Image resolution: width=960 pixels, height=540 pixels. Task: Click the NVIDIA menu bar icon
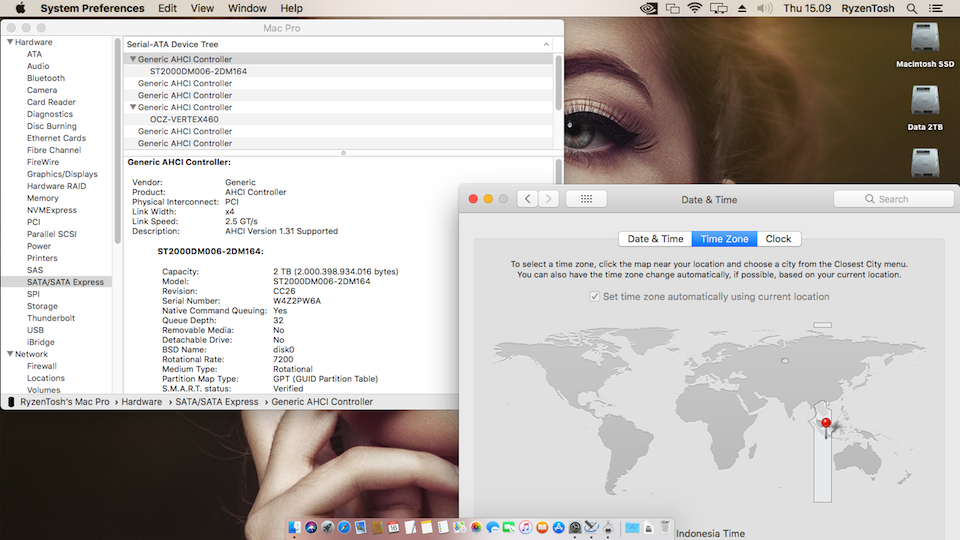(648, 8)
